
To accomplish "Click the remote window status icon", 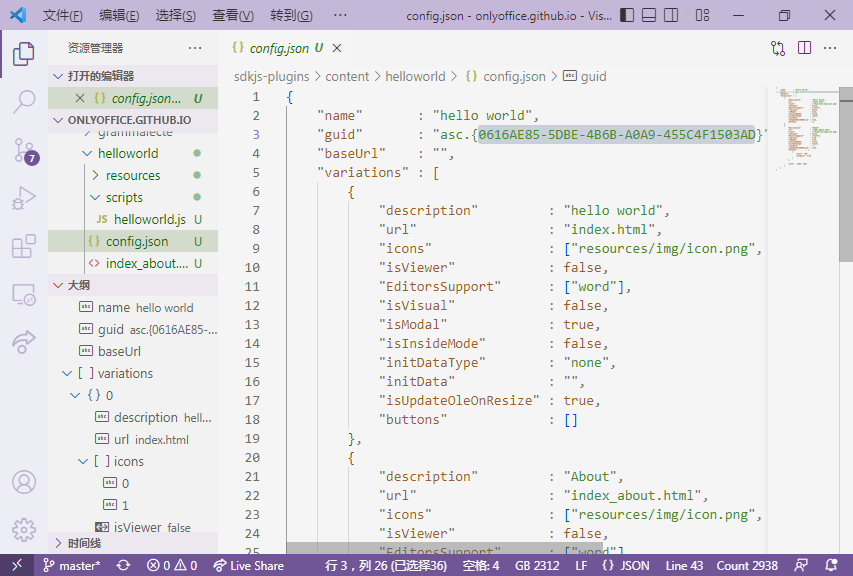I will (x=17, y=565).
